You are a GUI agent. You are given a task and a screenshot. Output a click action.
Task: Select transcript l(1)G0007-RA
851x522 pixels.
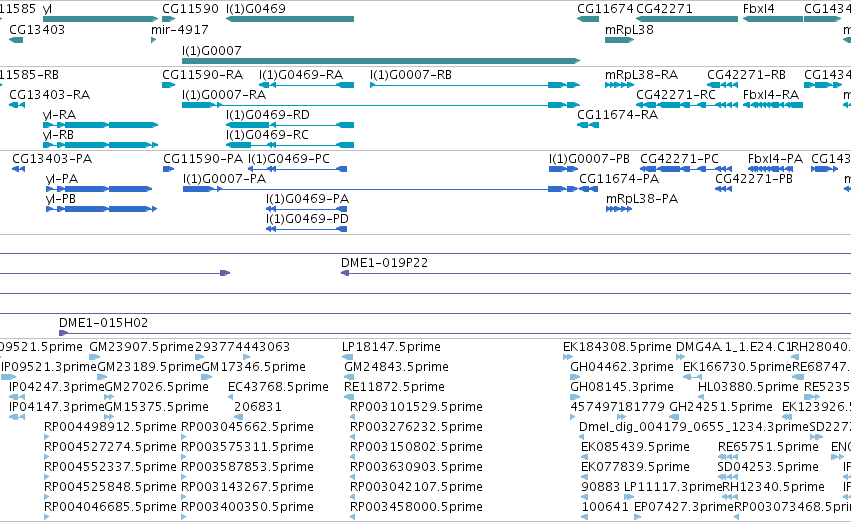[224, 94]
